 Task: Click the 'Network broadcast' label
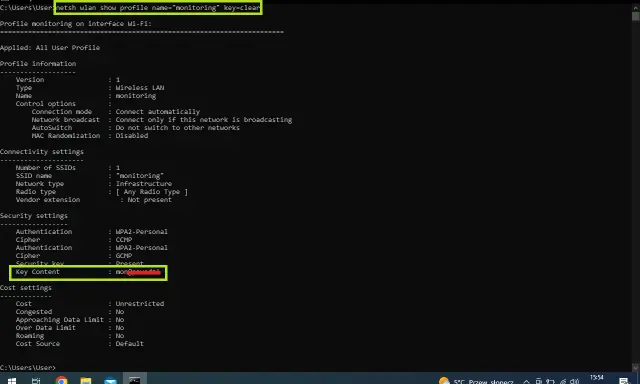click(66, 120)
